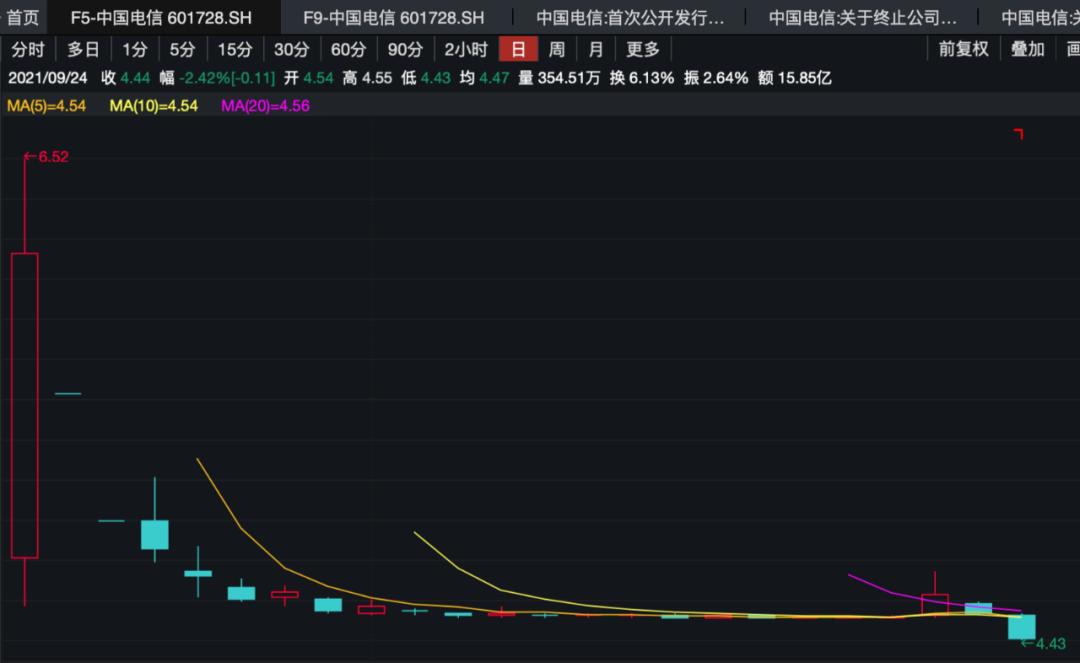The image size is (1080, 663).
Task: Click the 振 2.64% amplitude value
Action: point(716,78)
